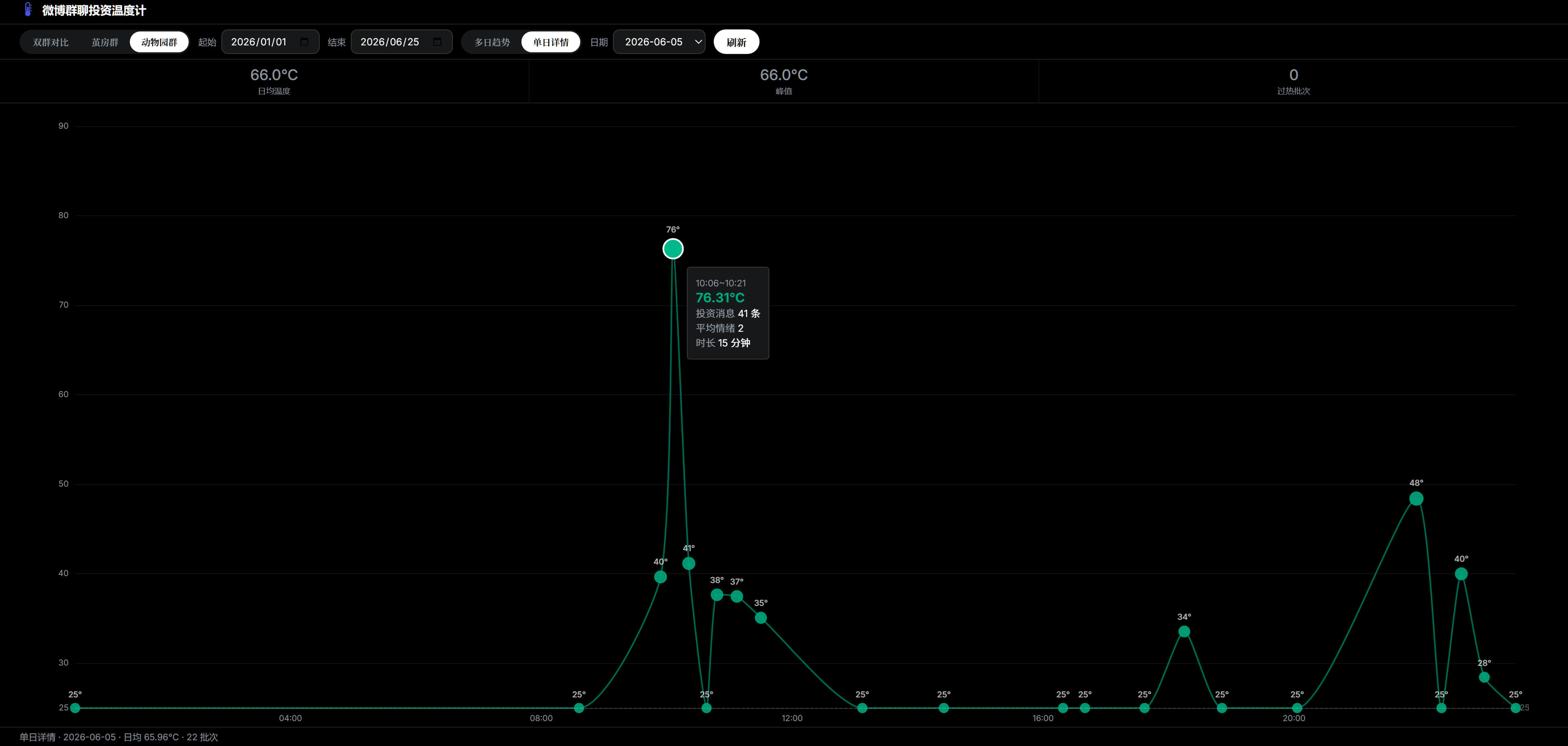The height and width of the screenshot is (746, 1568).
Task: Click the 37° data point
Action: click(x=737, y=596)
